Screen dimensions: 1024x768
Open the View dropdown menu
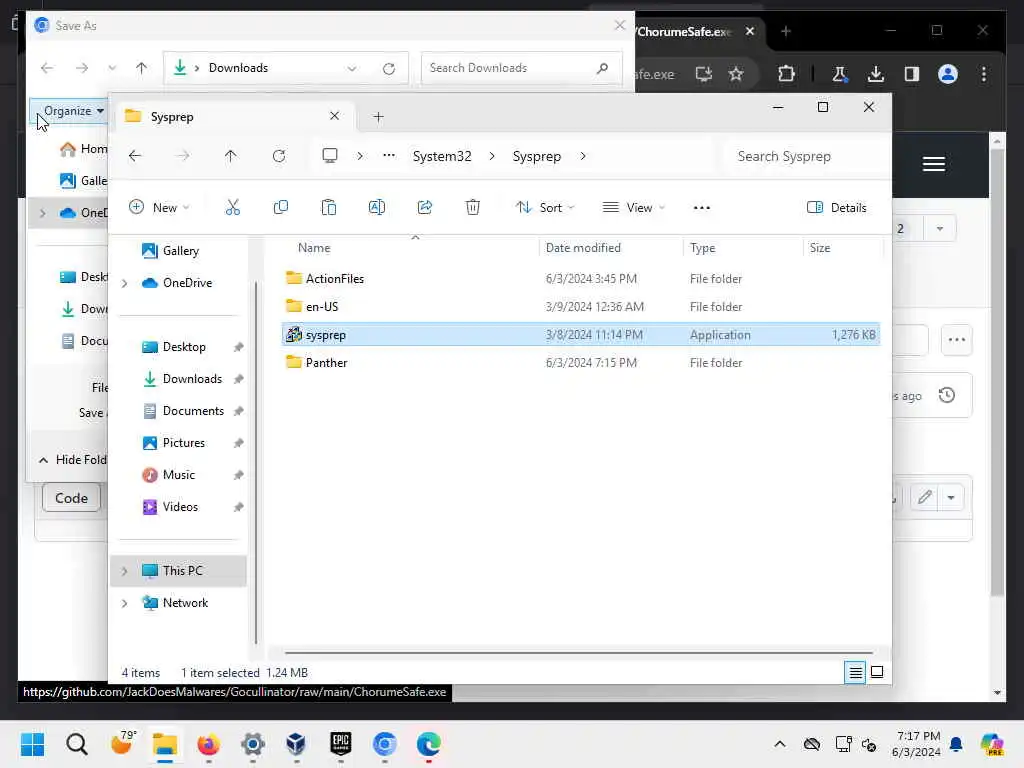(x=633, y=208)
